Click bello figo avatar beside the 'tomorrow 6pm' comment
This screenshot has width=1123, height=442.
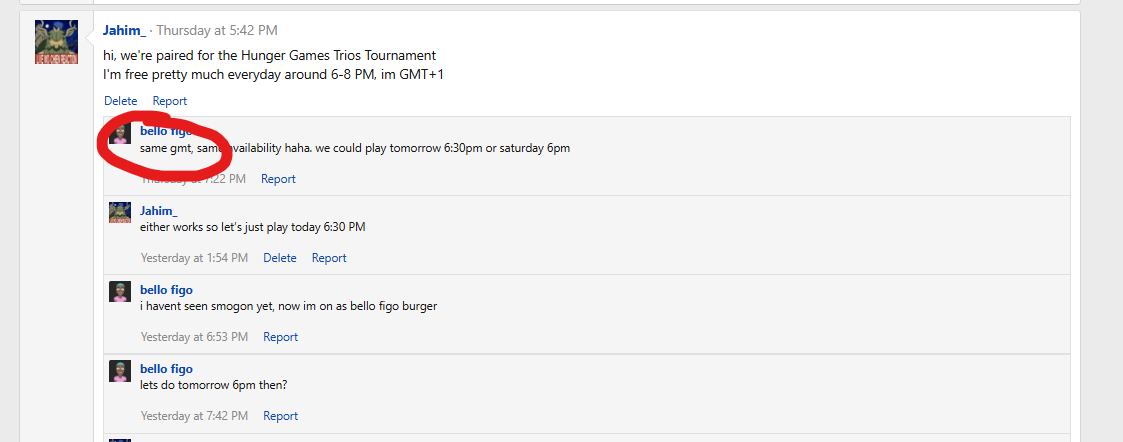120,370
